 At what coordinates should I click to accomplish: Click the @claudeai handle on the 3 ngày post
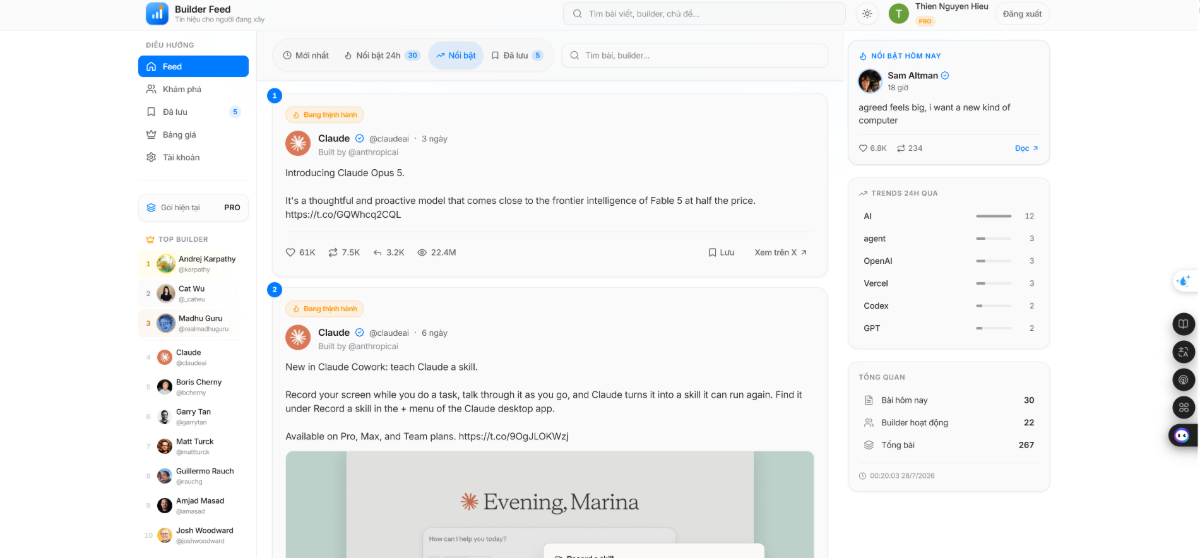389,138
